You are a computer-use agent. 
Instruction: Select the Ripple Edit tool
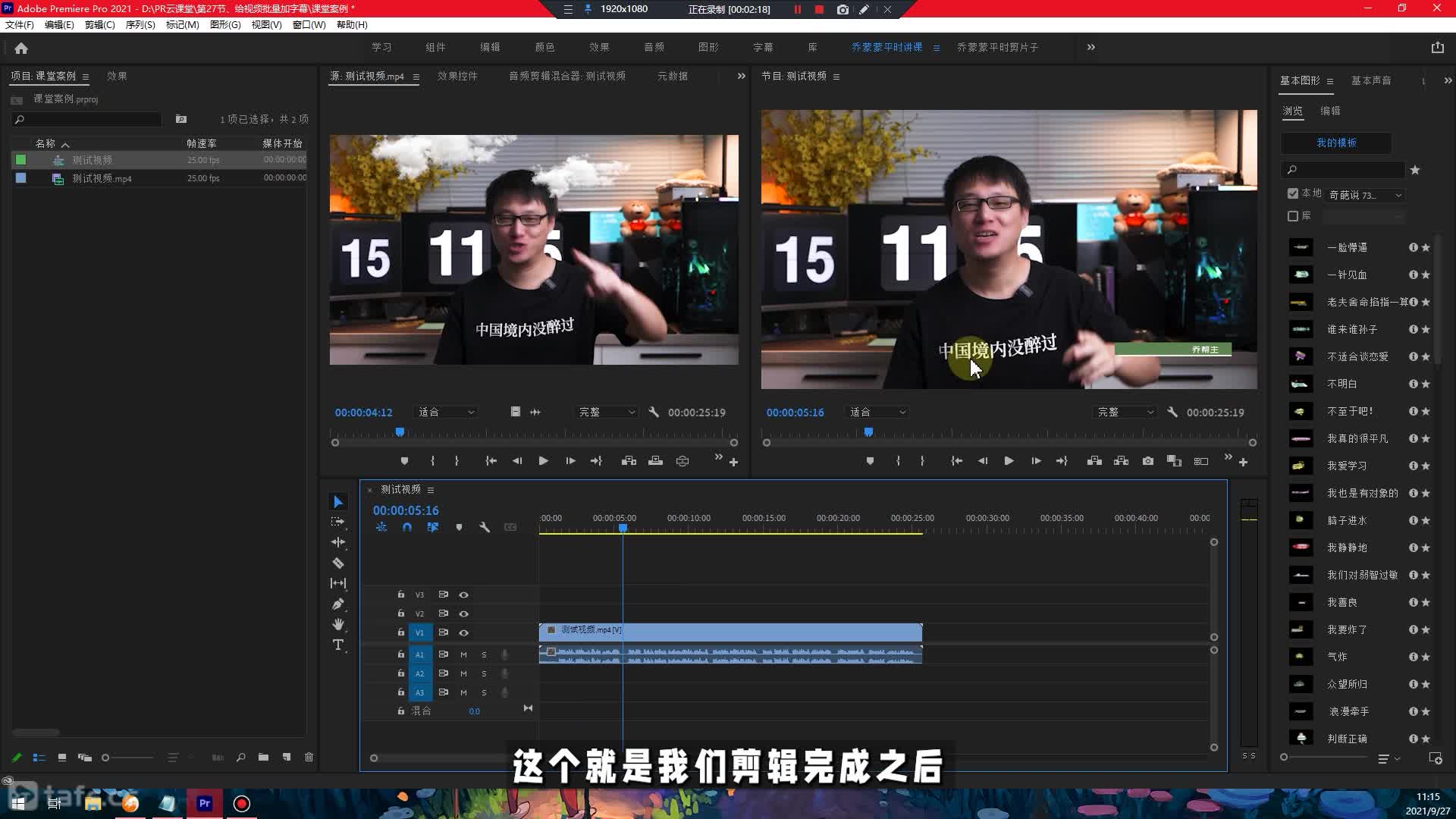click(338, 542)
